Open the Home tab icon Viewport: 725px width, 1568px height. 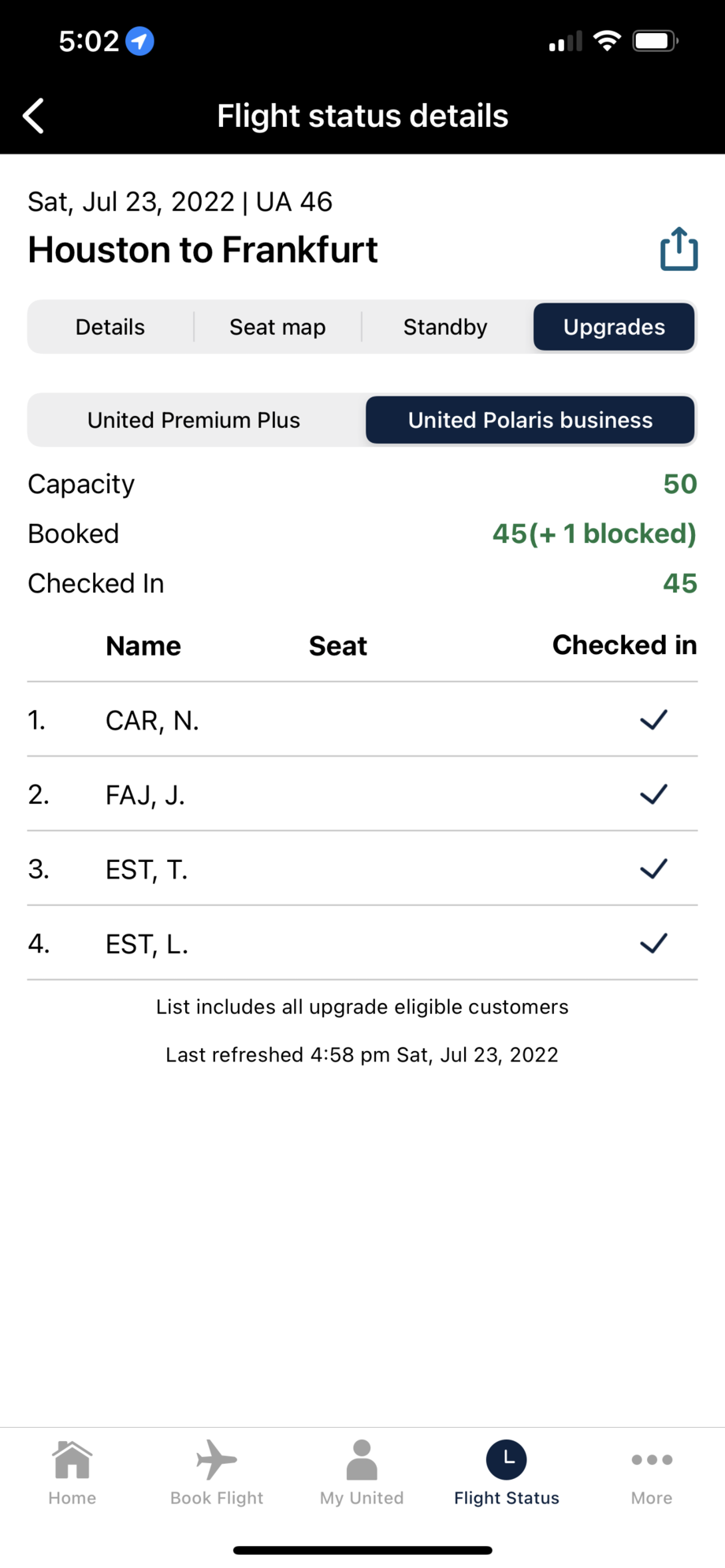[72, 1460]
